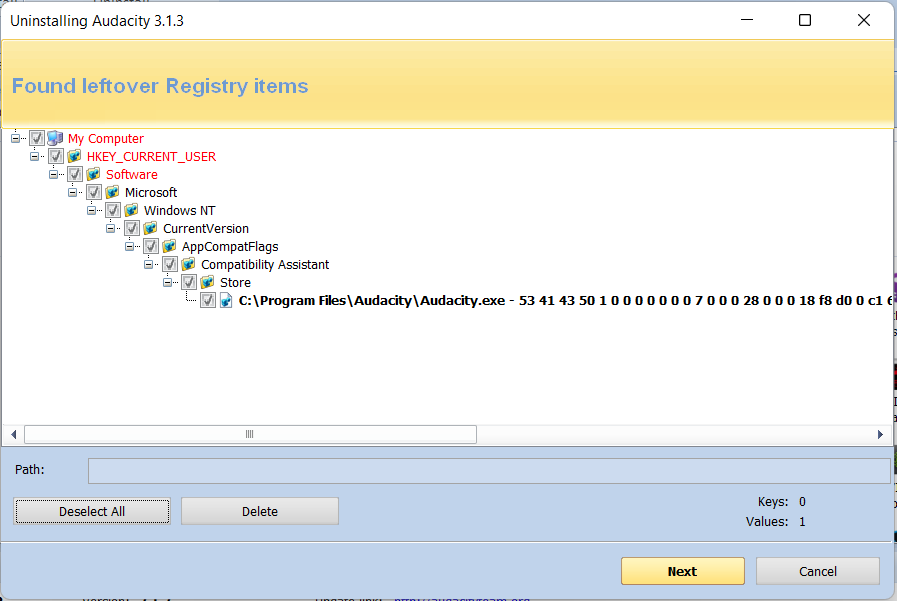Select the AppCompatFlags tree label
This screenshot has width=897, height=601.
tap(230, 246)
